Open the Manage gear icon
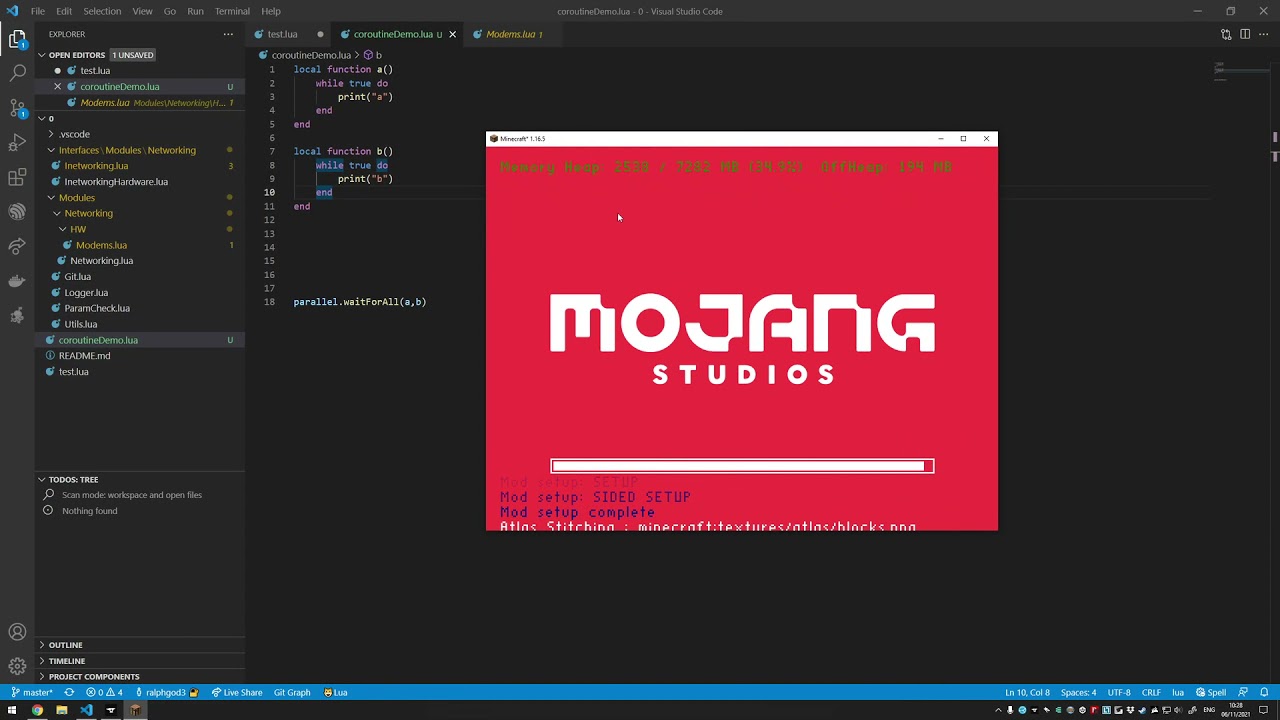Image resolution: width=1280 pixels, height=720 pixels. click(17, 666)
